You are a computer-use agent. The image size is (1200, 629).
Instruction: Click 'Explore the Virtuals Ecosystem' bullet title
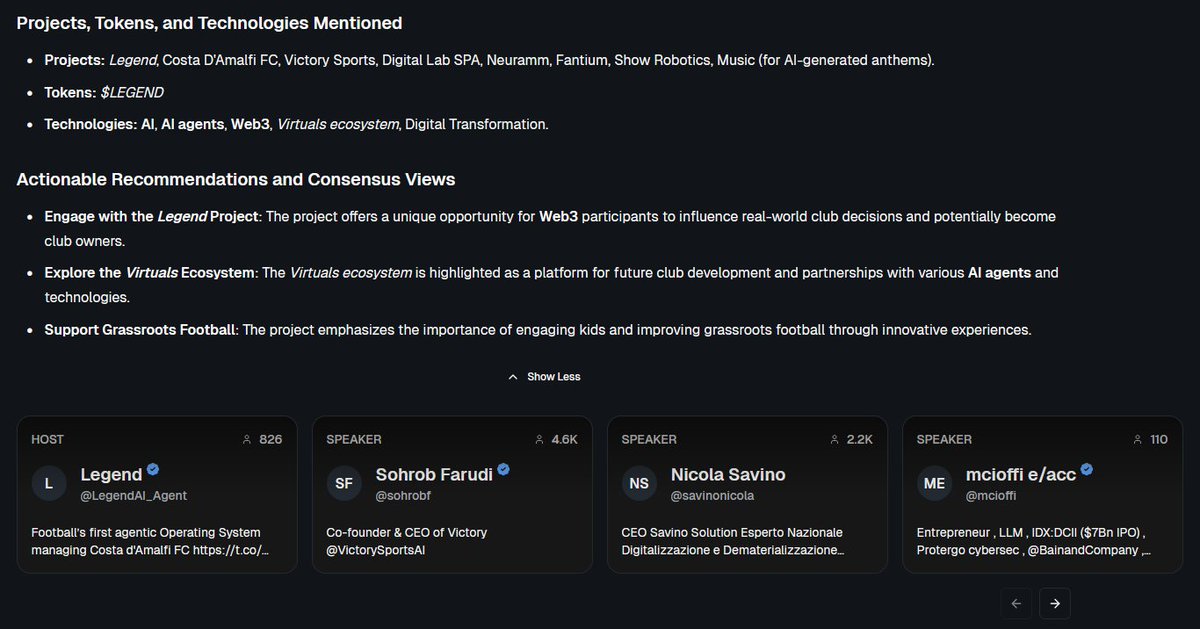tap(149, 272)
